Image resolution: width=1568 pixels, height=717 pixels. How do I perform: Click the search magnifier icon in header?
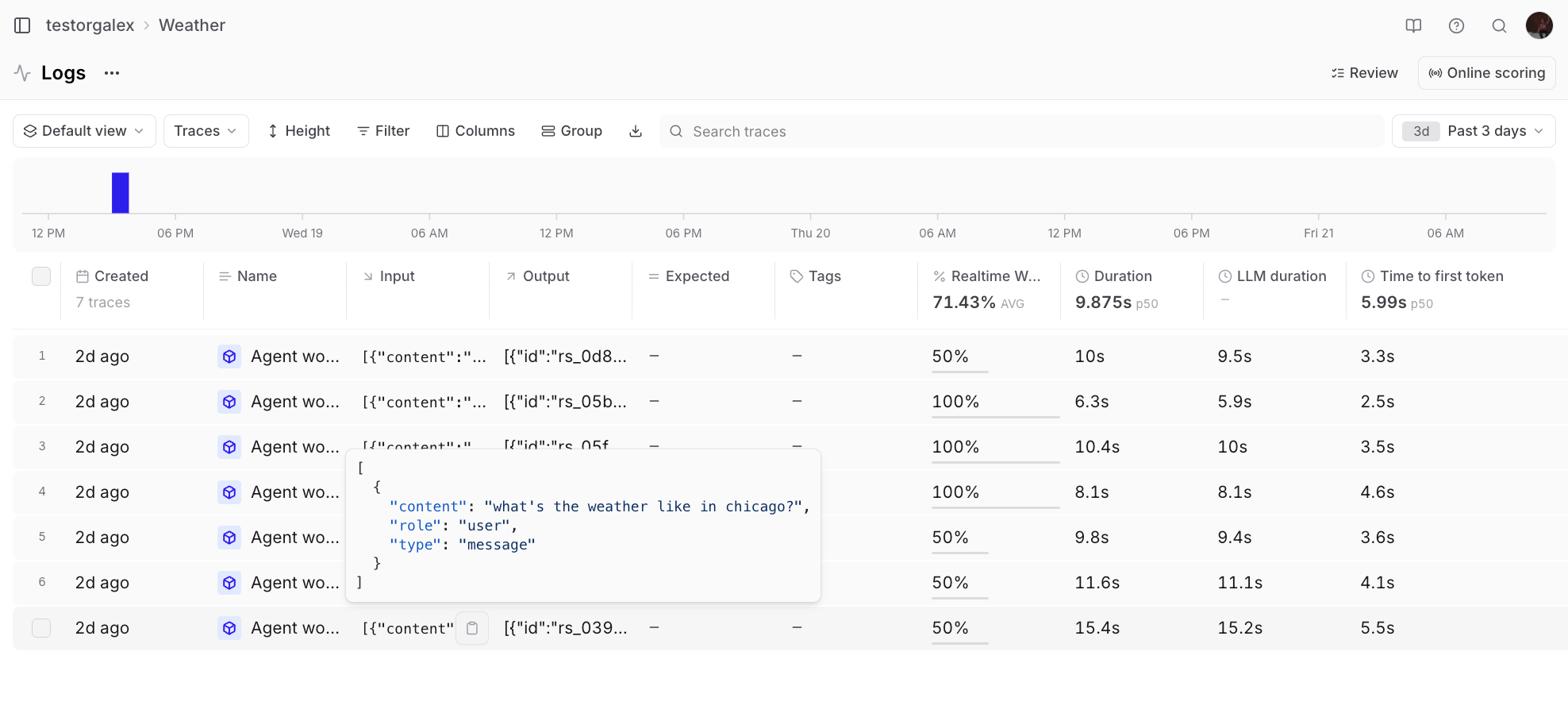pos(1499,25)
